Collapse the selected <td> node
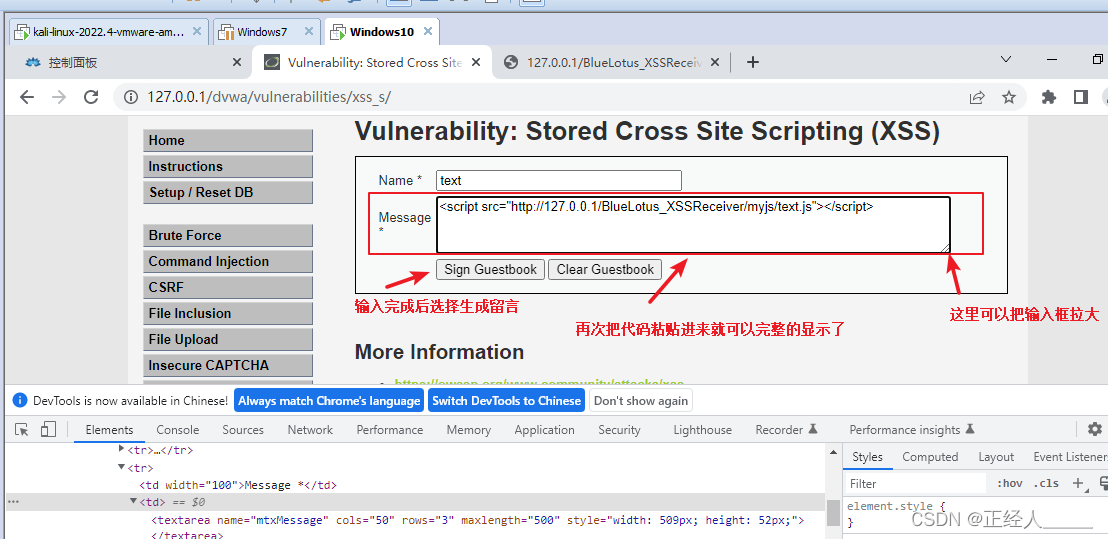This screenshot has width=1108, height=539. 133,502
